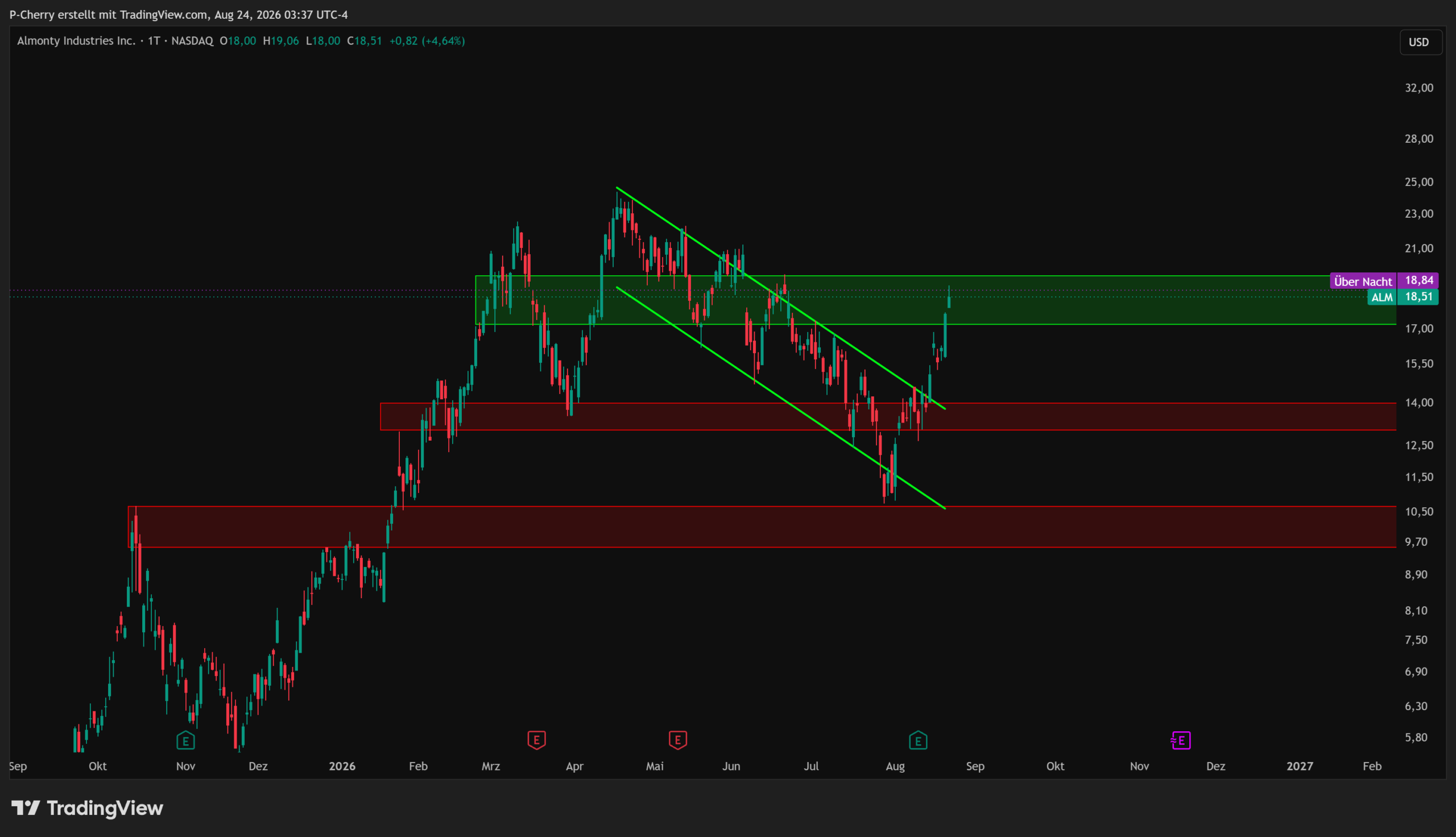Select the upper green channel trendline
The image size is (1456, 837).
(780, 297)
